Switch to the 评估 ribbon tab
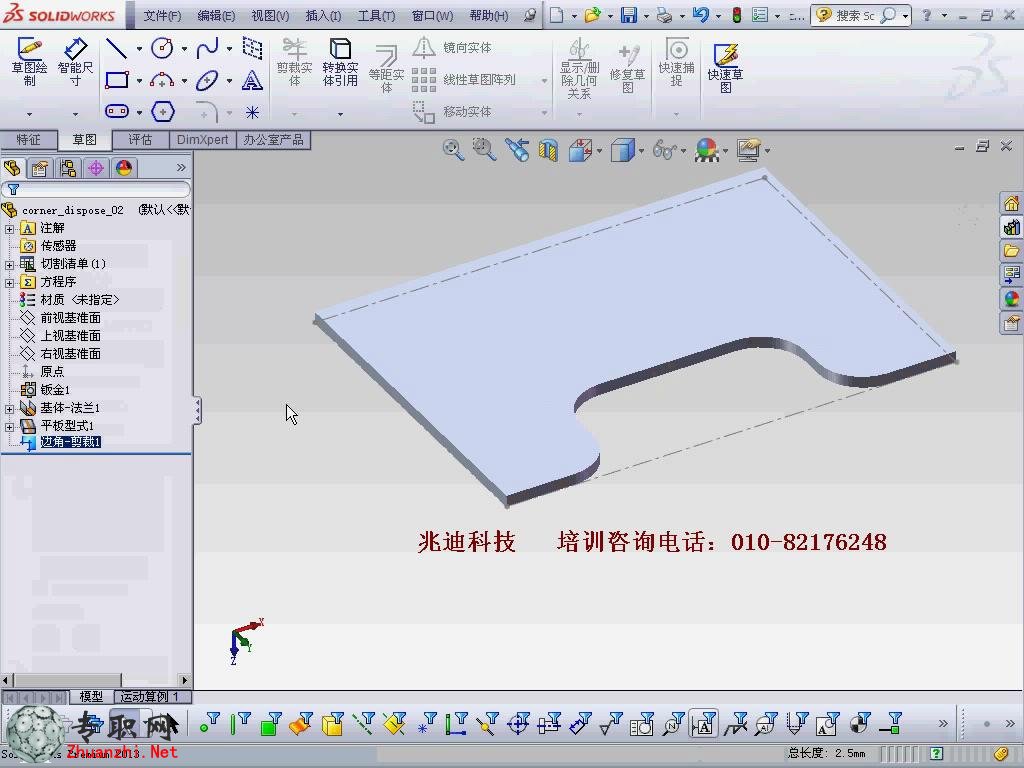Screen dimensions: 1024x768 (140, 140)
